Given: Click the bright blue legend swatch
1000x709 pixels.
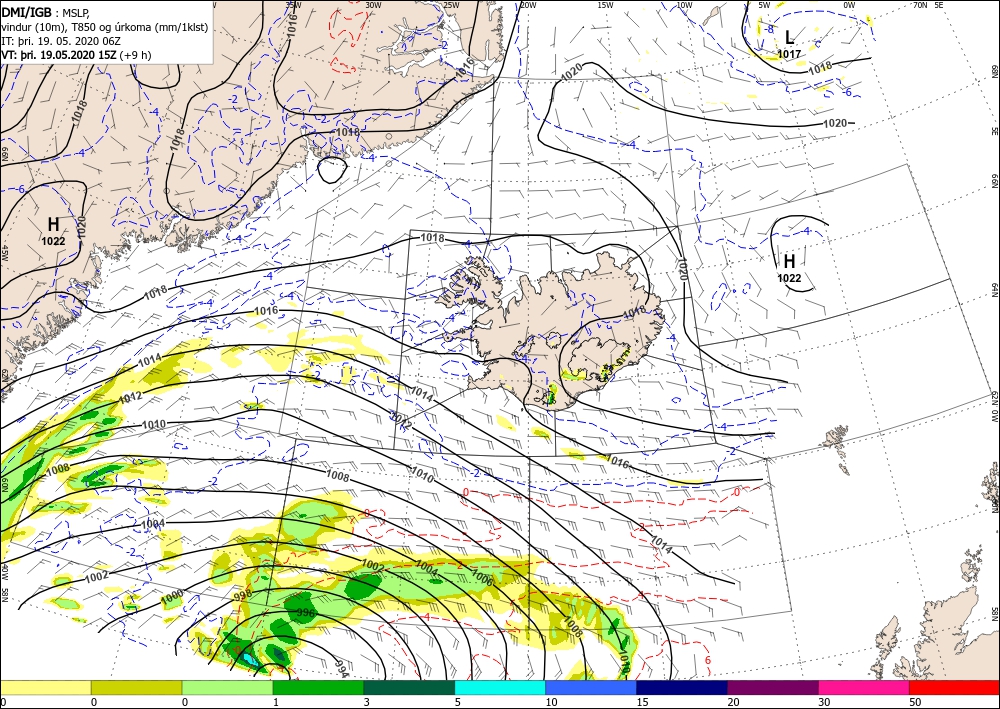Looking at the screenshot, I should [591, 687].
